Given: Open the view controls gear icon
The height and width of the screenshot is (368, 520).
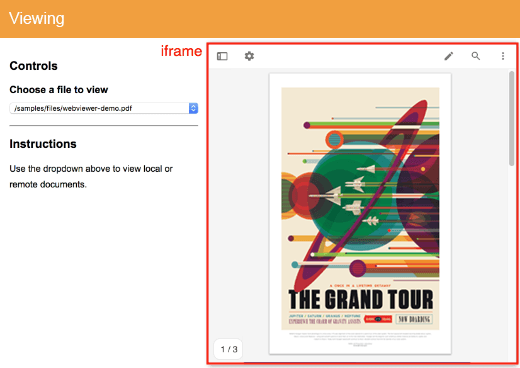Looking at the screenshot, I should pos(249,56).
